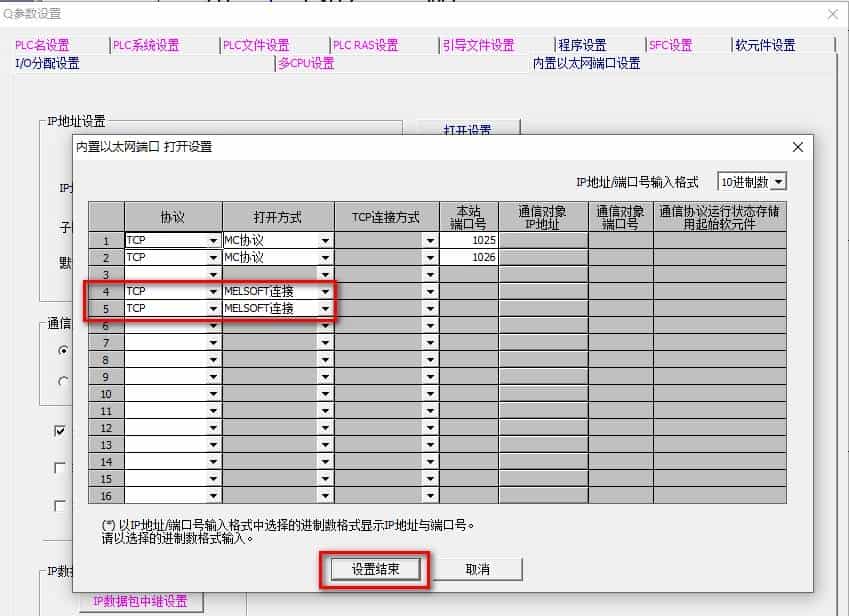This screenshot has width=849, height=616.
Task: Open the 引导文件设置 tab
Action: coord(479,45)
